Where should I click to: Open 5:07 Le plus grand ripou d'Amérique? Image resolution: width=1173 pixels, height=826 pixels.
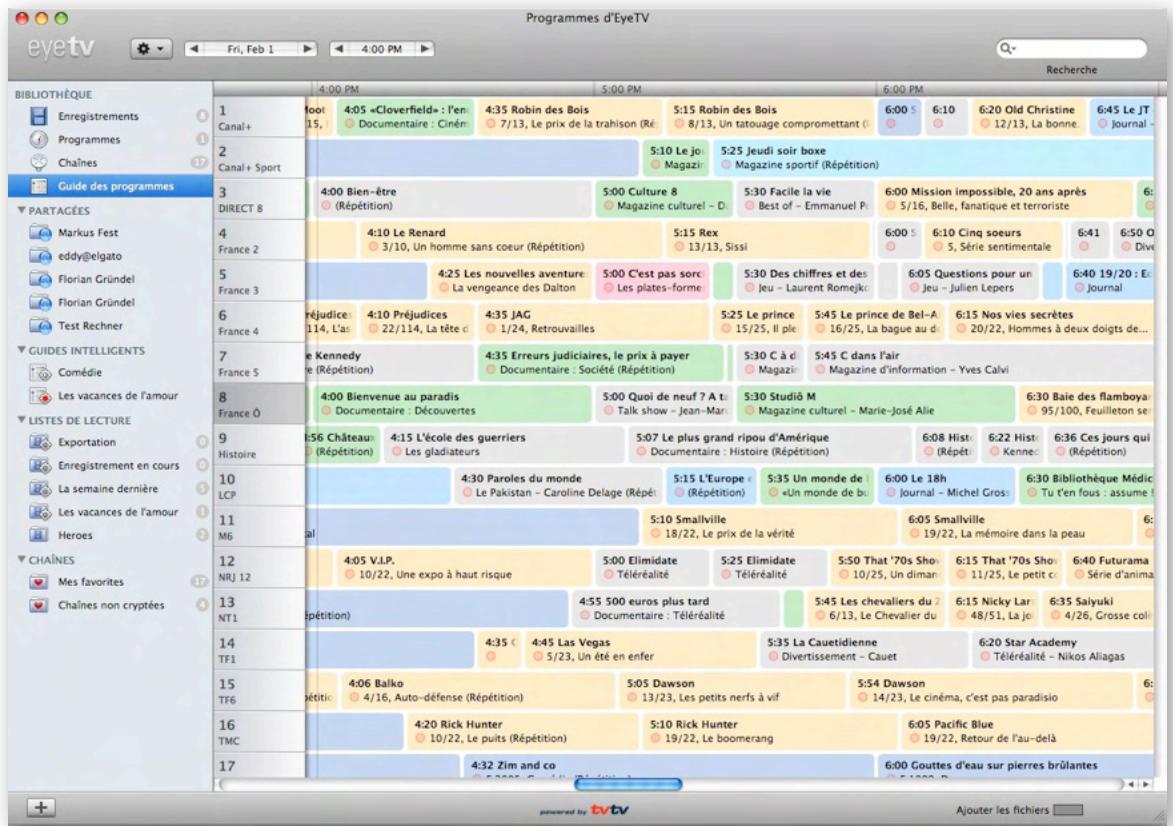(x=770, y=444)
